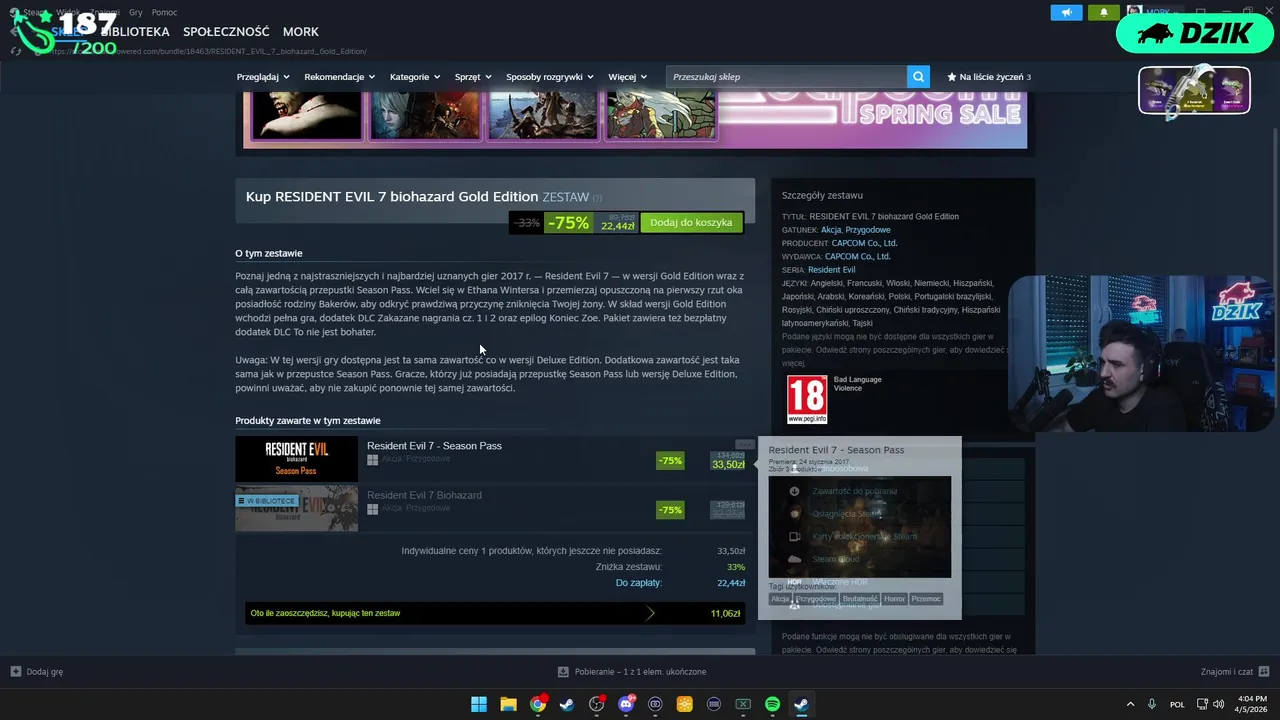Click the Windows platform icon under Season Pass
The image size is (1280, 720).
pos(372,460)
